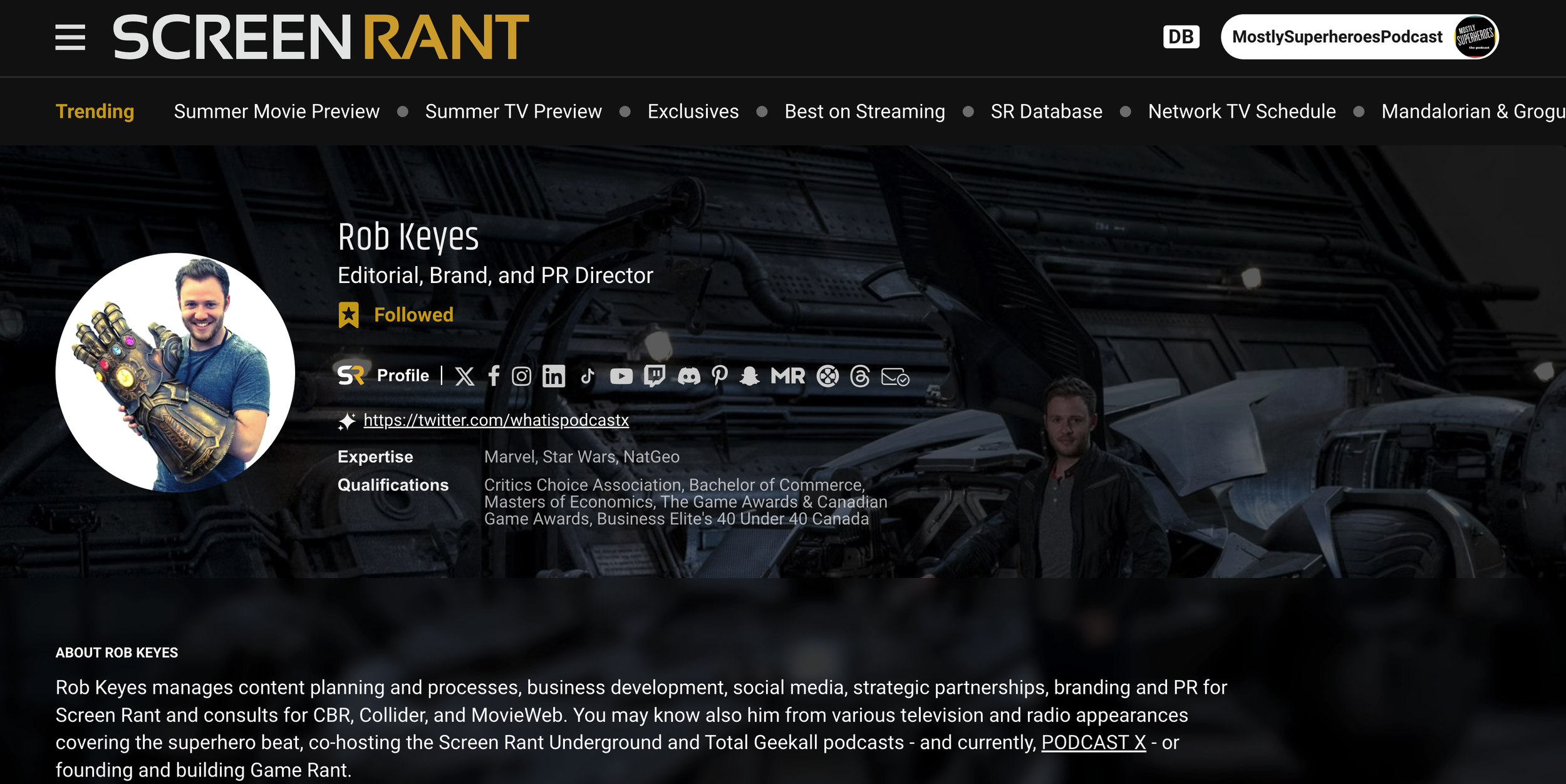
Task: Click the ABOUT ROB KEYES heading
Action: [117, 652]
